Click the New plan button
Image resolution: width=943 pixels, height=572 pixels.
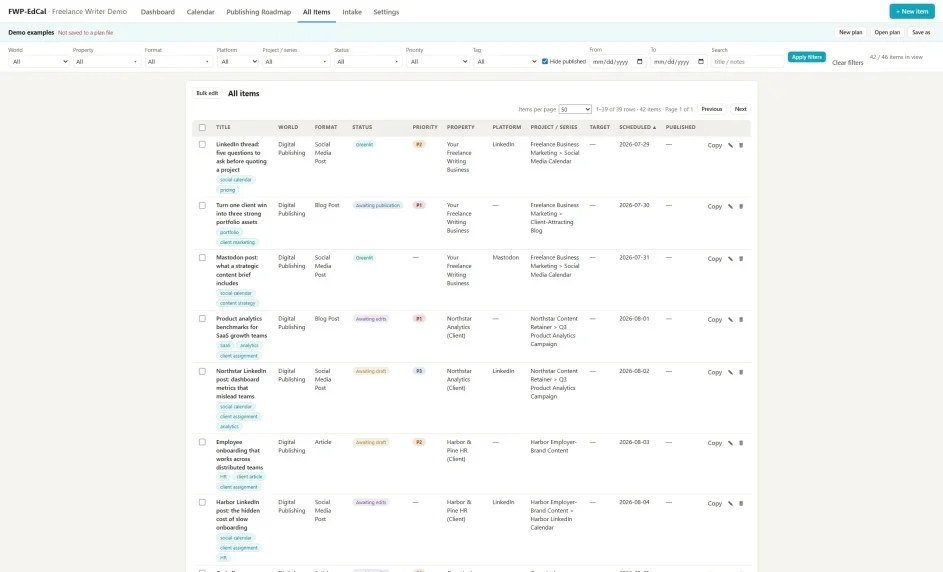click(850, 32)
